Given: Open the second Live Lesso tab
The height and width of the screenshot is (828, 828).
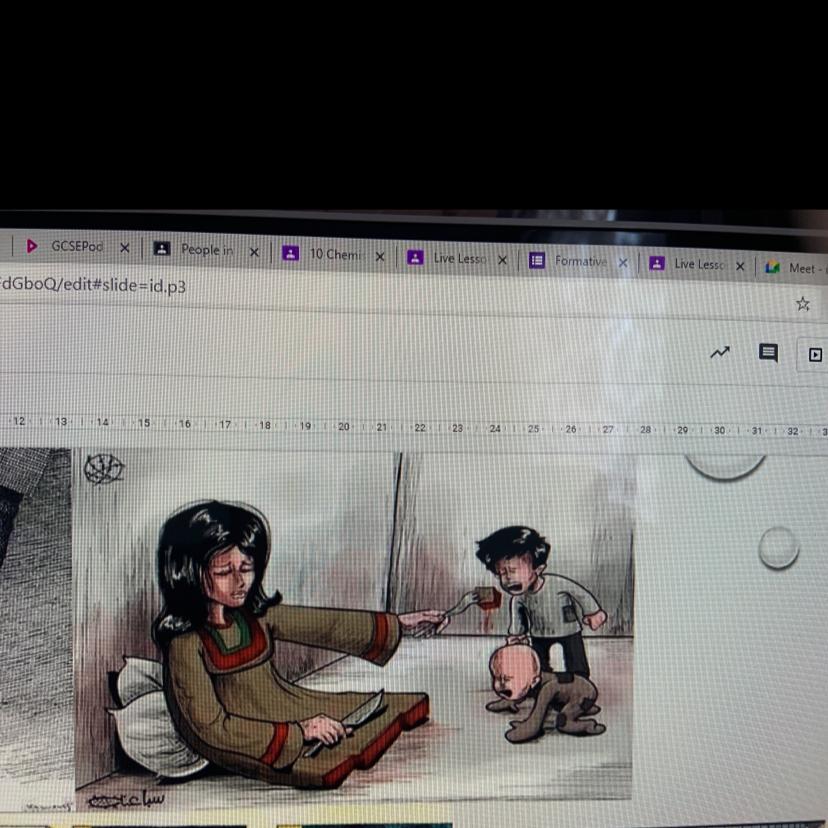Looking at the screenshot, I should tap(699, 264).
